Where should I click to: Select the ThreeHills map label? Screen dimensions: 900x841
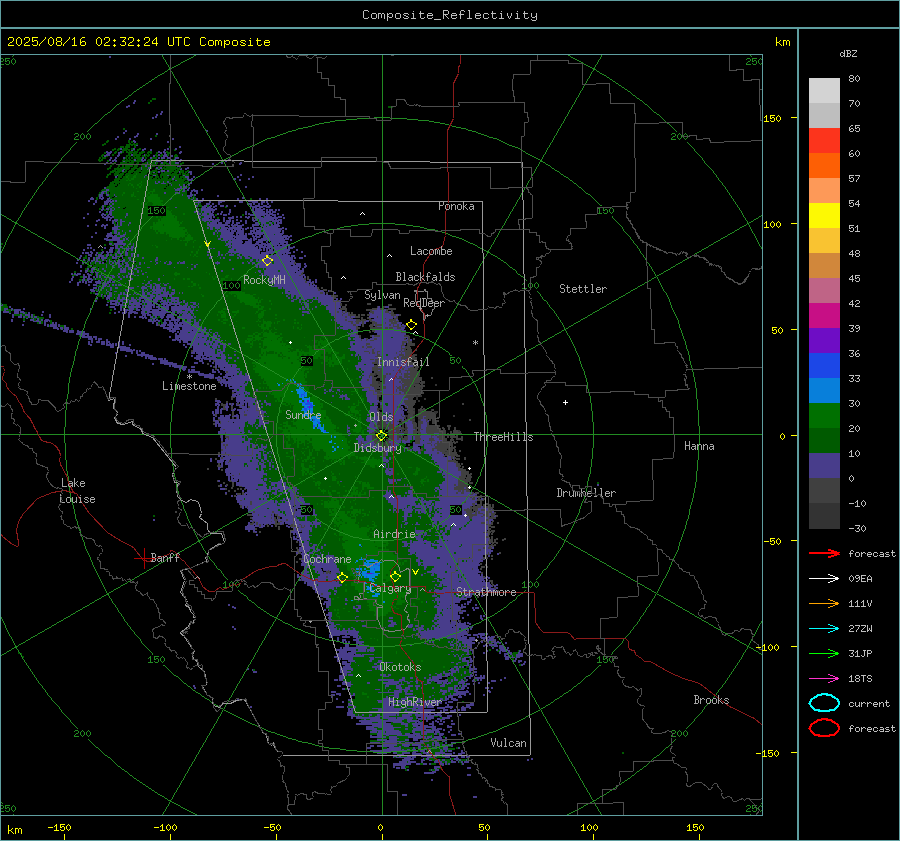click(x=503, y=437)
